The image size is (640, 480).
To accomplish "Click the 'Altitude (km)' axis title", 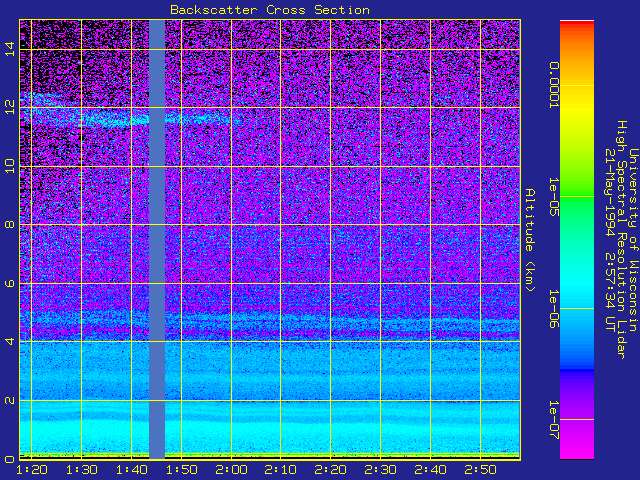I will (529, 240).
